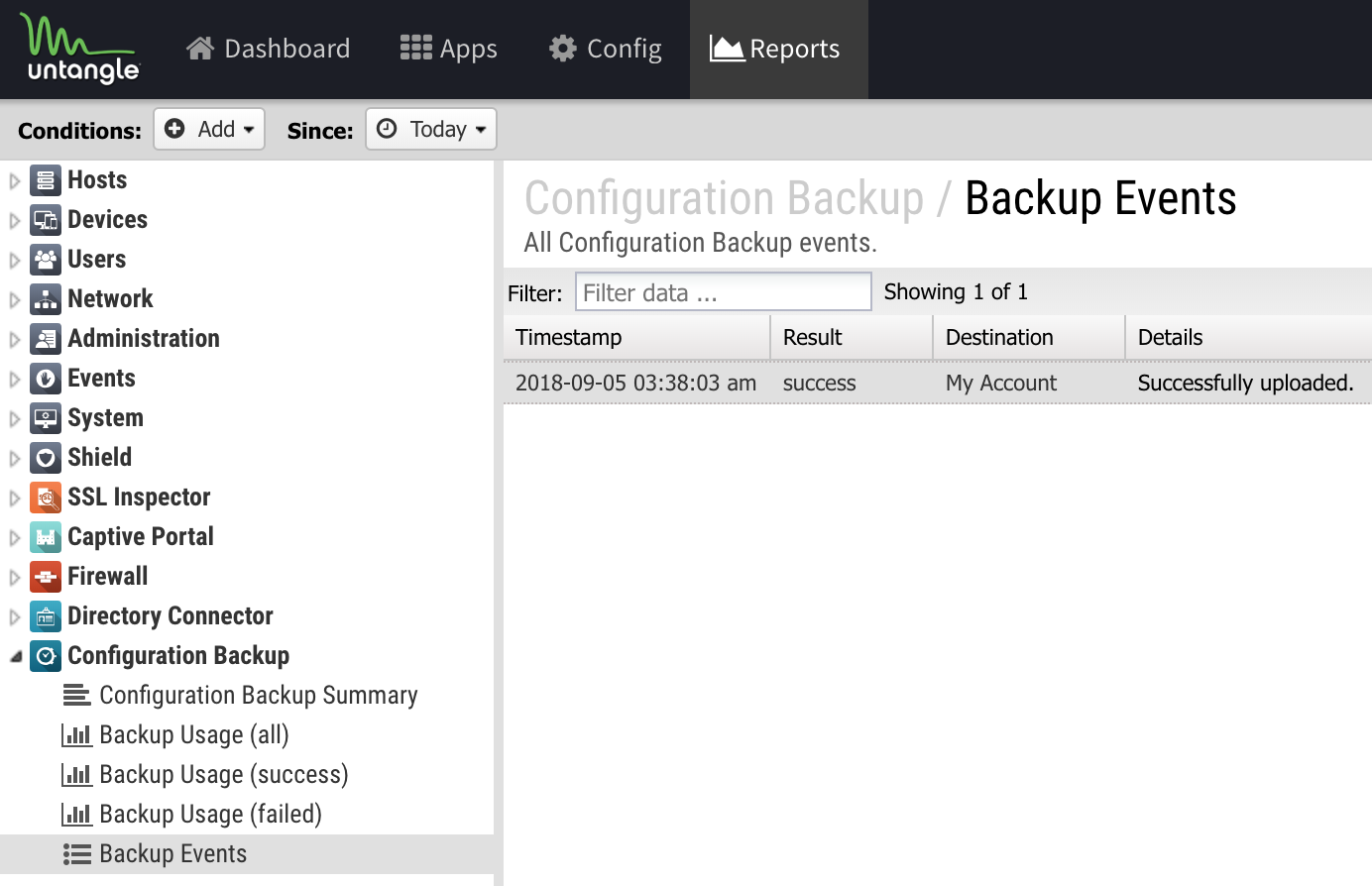
Task: Focus the Filter data input field
Action: pyautogui.click(x=724, y=292)
